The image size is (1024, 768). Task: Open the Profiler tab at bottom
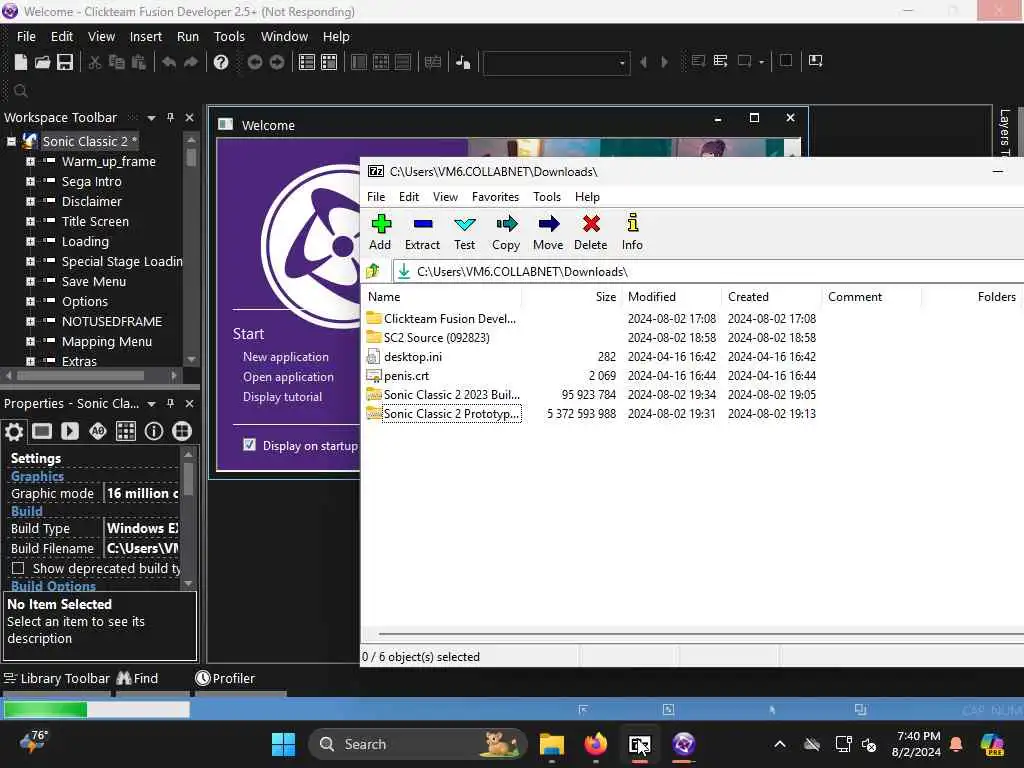point(225,679)
